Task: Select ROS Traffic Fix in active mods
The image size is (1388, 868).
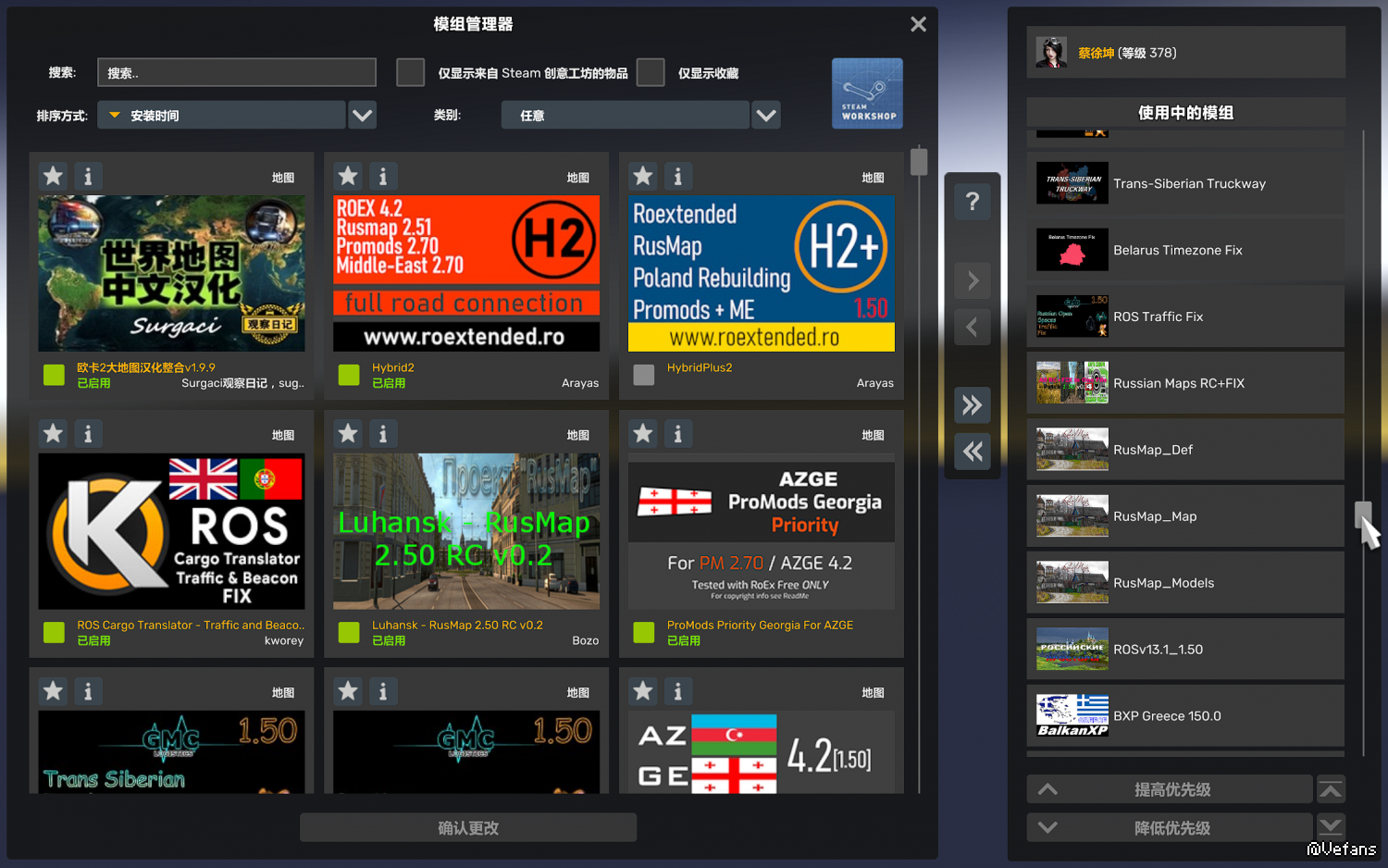Action: tap(1185, 316)
